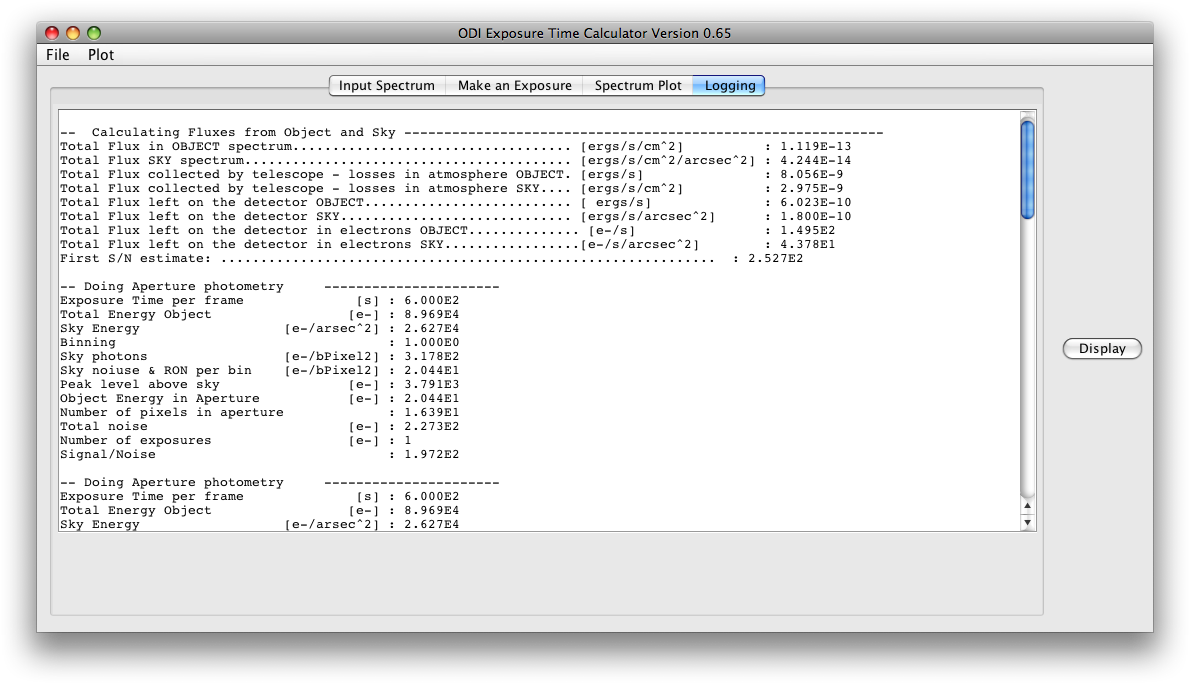
Task: Click the scroll down arrow in log
Action: [x=1028, y=522]
